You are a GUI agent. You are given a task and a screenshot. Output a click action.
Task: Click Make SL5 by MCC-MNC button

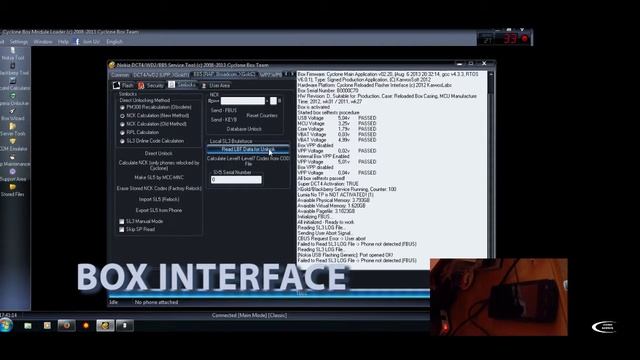click(159, 178)
